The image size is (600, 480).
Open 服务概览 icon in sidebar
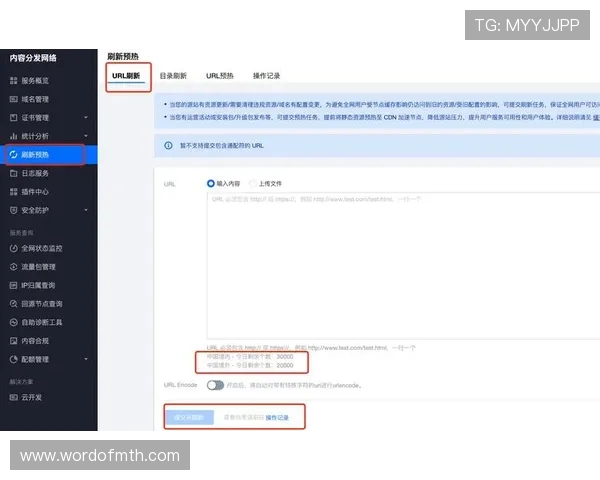[13, 81]
